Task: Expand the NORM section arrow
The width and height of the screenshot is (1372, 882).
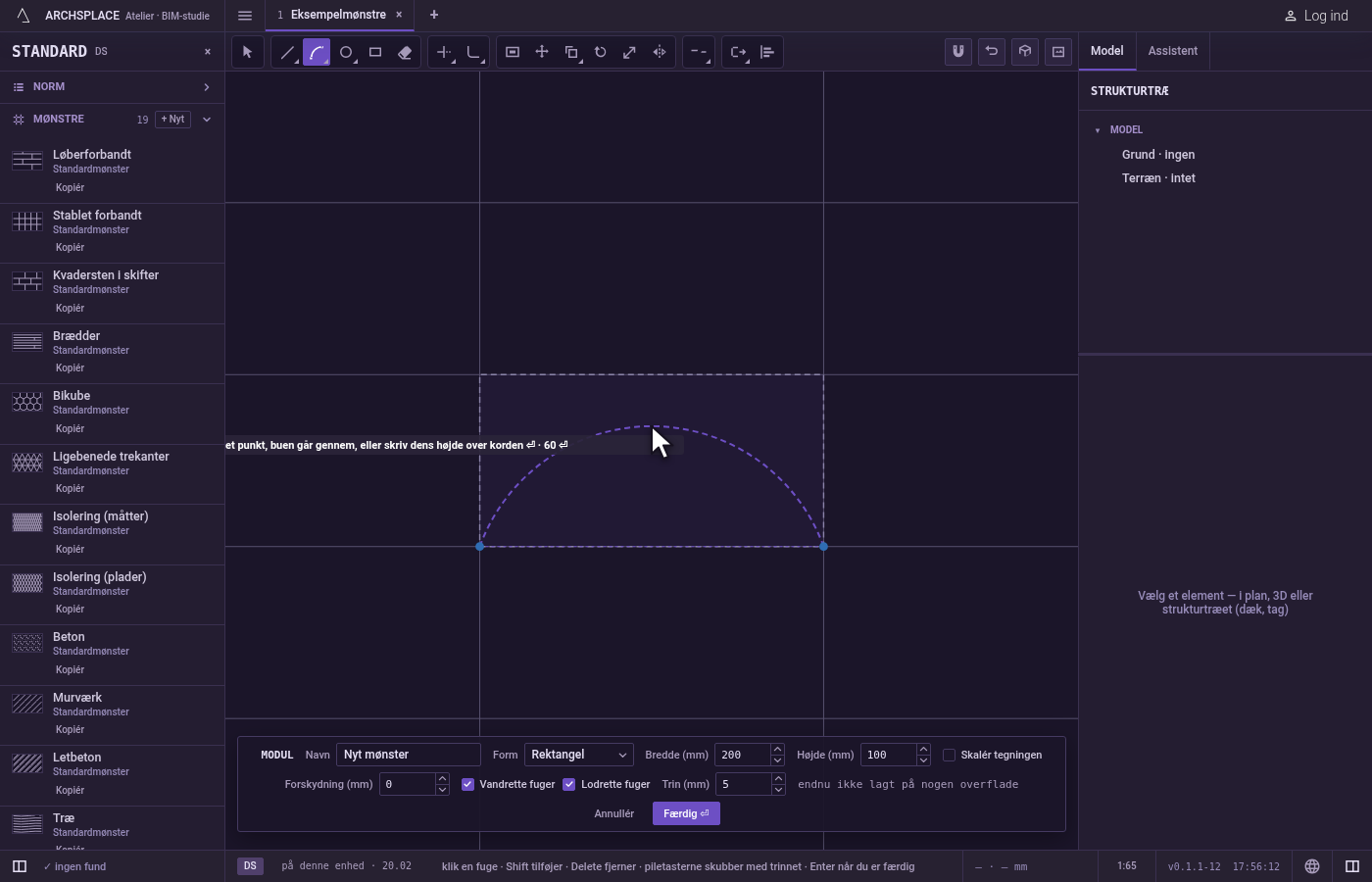Action: pos(207,87)
